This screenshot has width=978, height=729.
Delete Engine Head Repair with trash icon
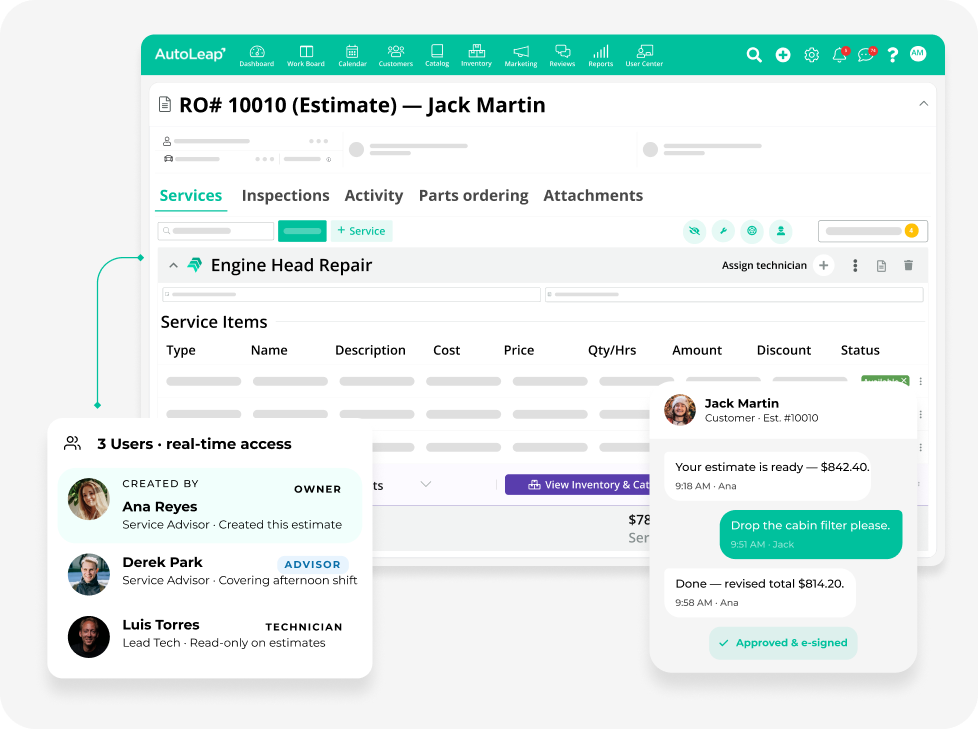909,265
